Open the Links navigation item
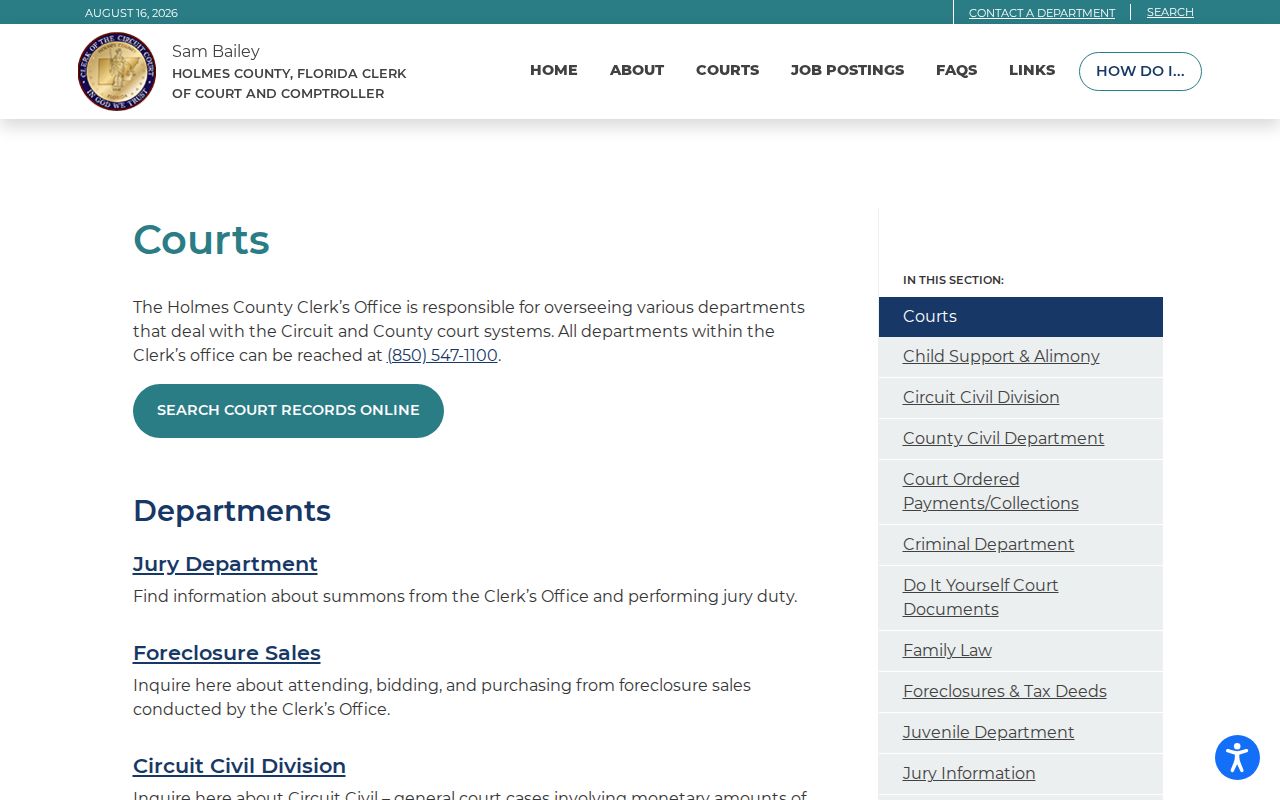The image size is (1280, 800). [x=1032, y=70]
